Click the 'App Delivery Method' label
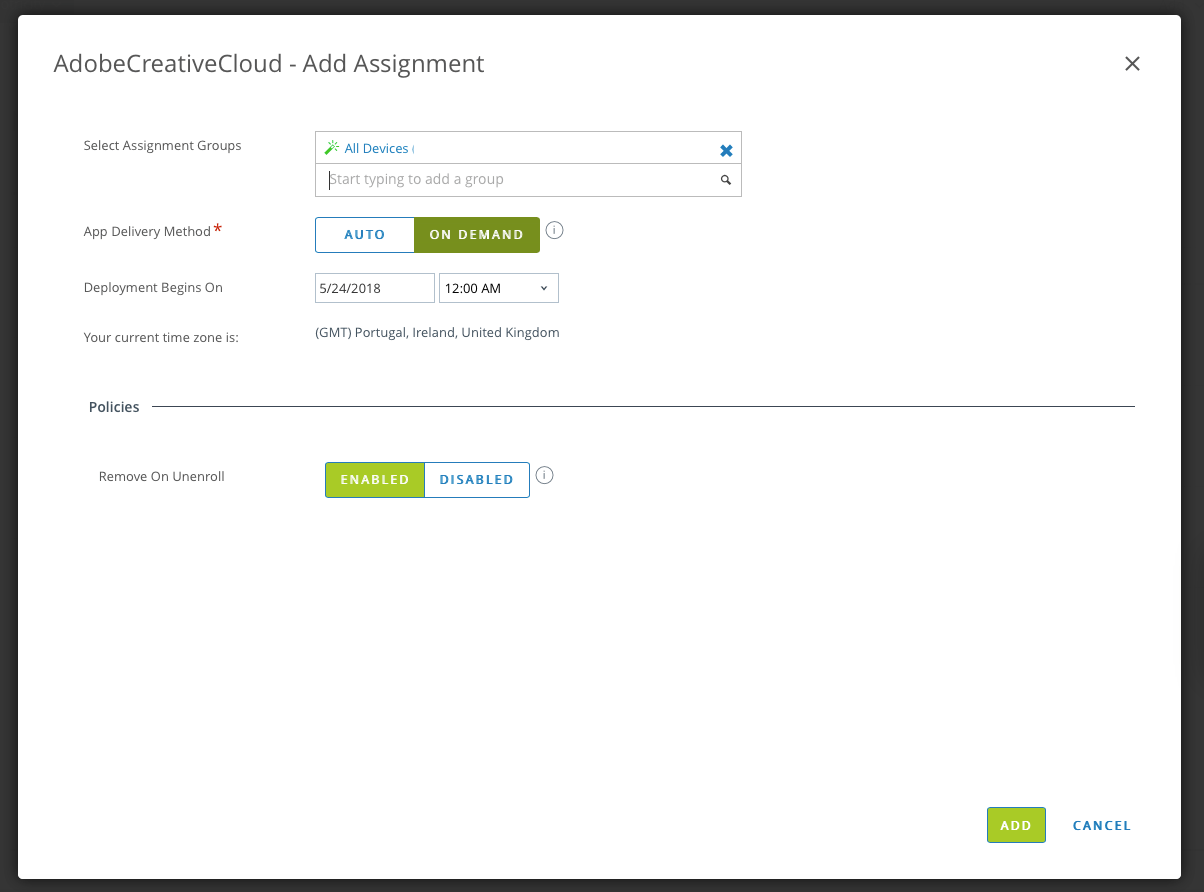The width and height of the screenshot is (1204, 892). tap(147, 231)
